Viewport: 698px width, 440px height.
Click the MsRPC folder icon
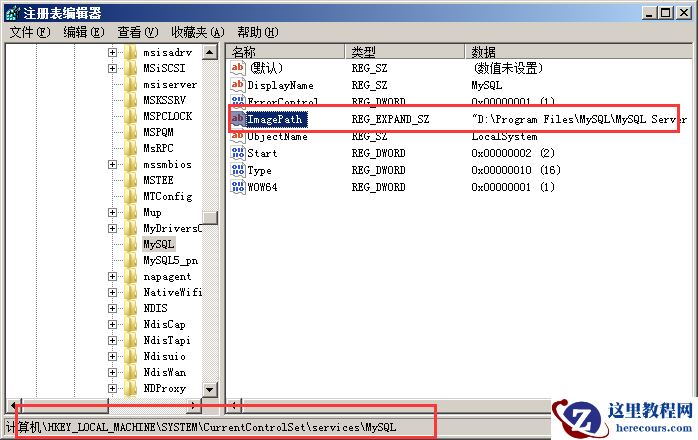coord(130,148)
